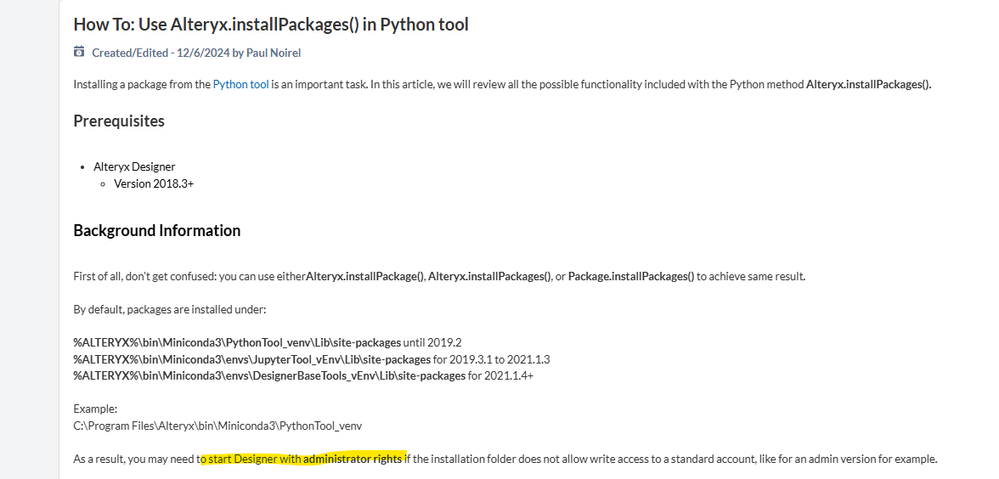The width and height of the screenshot is (999, 479).
Task: Click the highlighted 'start Designer with administrator rights' text
Action: [x=305, y=459]
